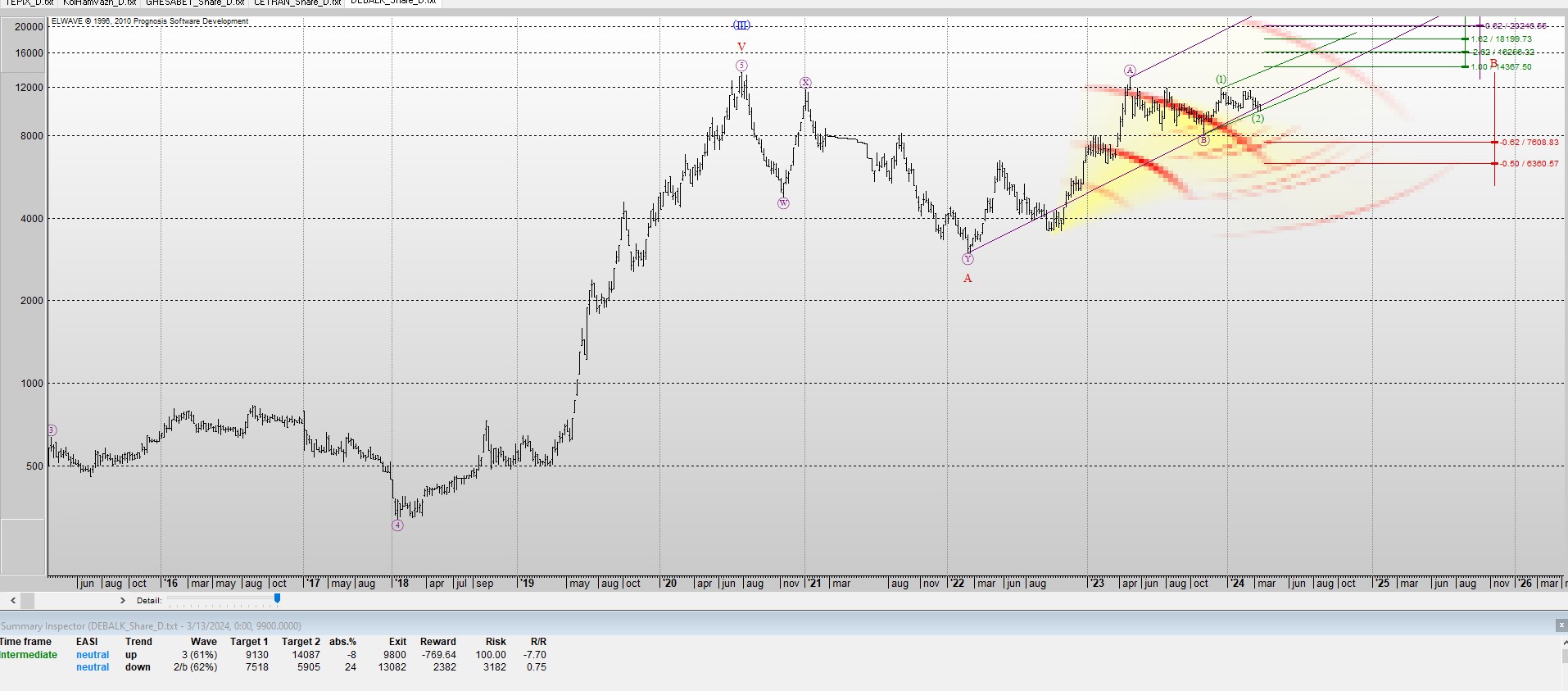1568x691 pixels.
Task: Click Target 1 value 7518
Action: coord(256,667)
